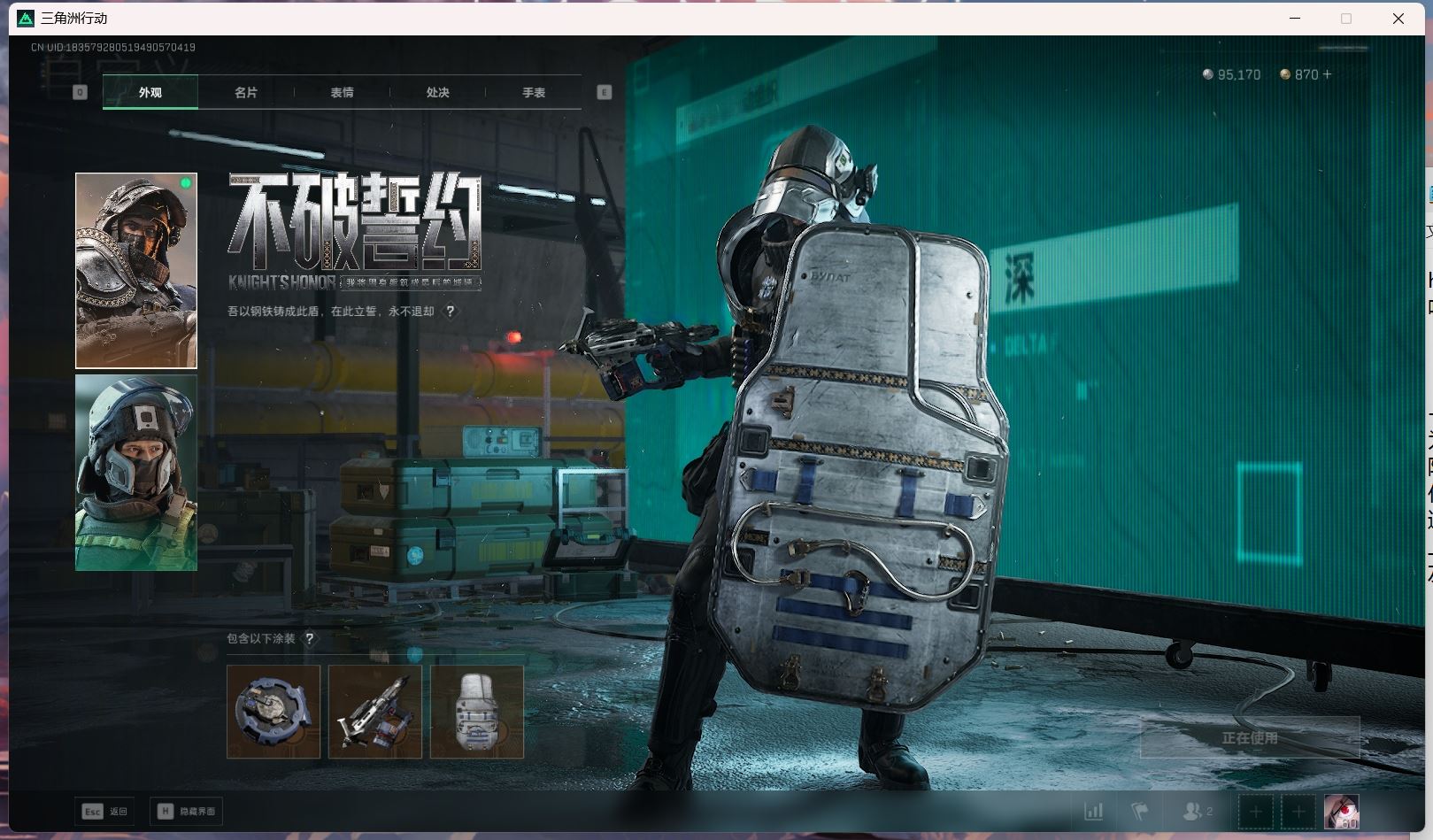
Task: Hide the interface with 隐藏界面 button
Action: 187,811
